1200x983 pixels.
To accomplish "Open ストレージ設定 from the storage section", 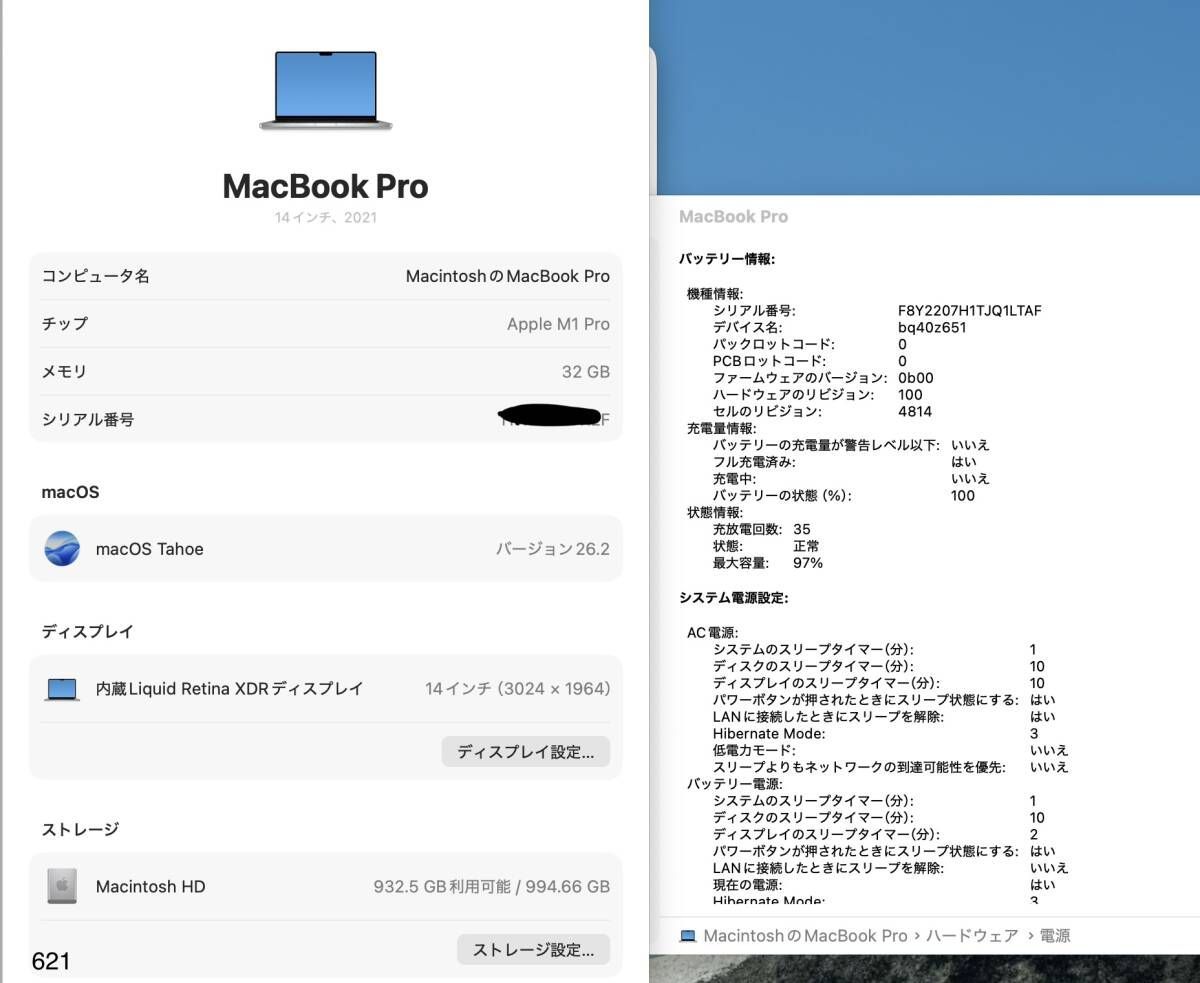I will pyautogui.click(x=533, y=949).
